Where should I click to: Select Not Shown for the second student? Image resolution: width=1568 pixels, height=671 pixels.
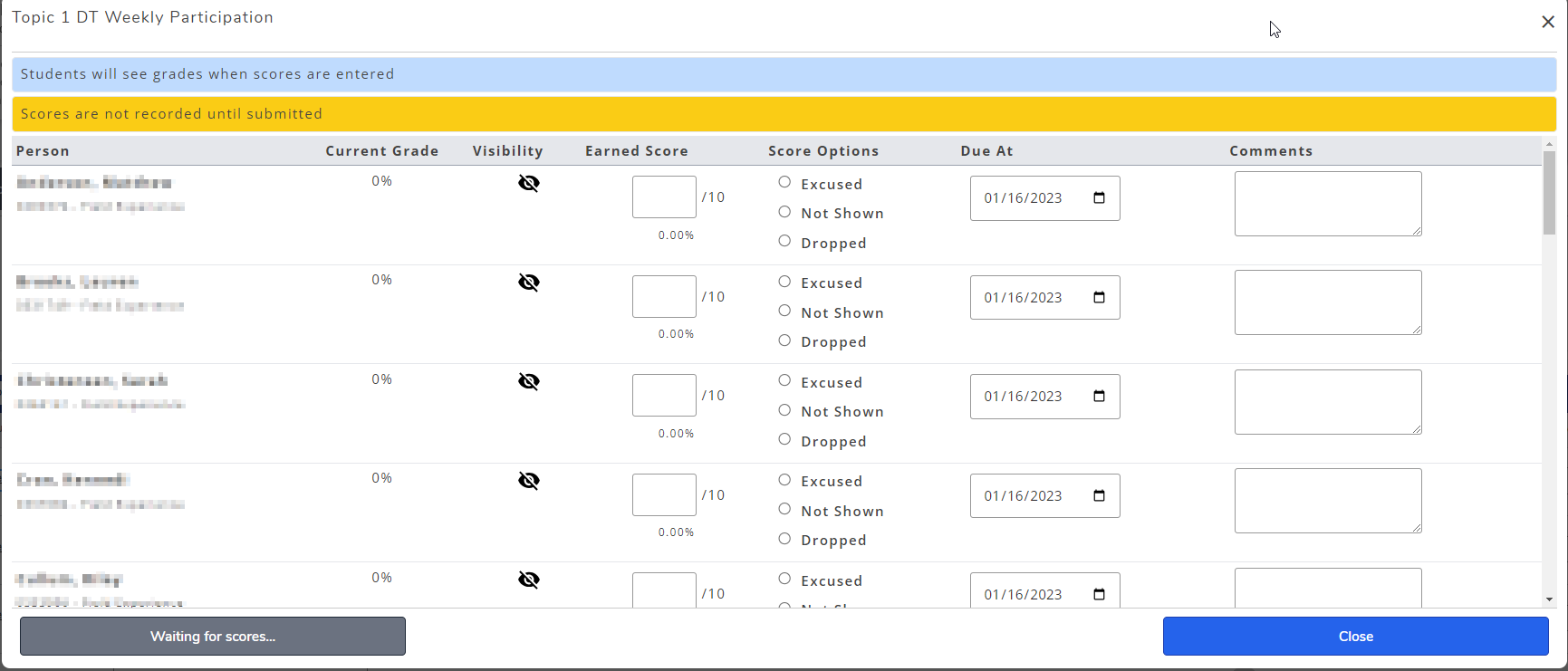click(x=784, y=311)
